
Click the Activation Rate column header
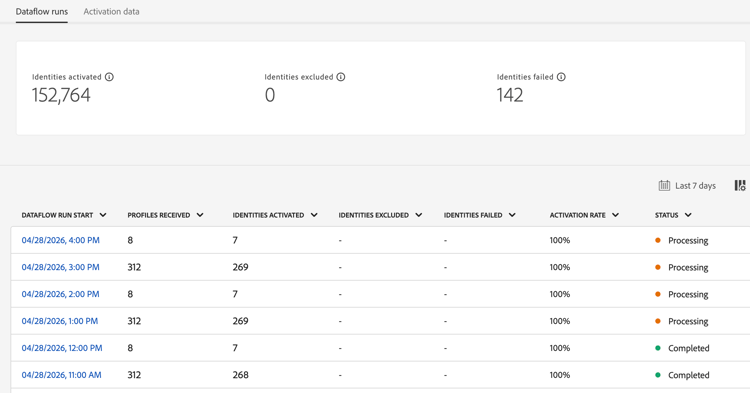point(577,215)
